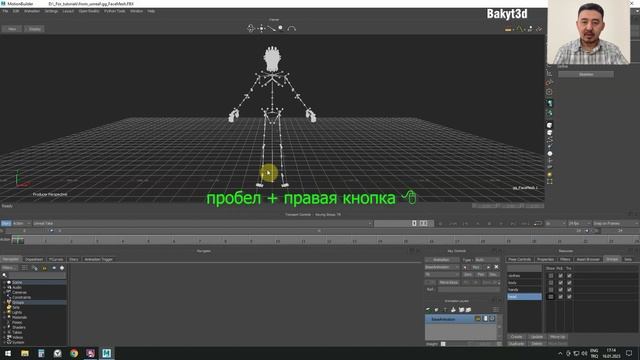Viewport: 640px width, 360px height.
Task: Open File Explorer from the taskbar
Action: pos(25,353)
